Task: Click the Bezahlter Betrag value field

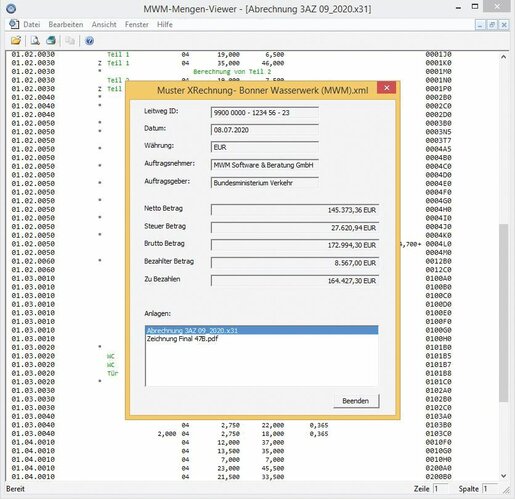Action: pos(295,263)
